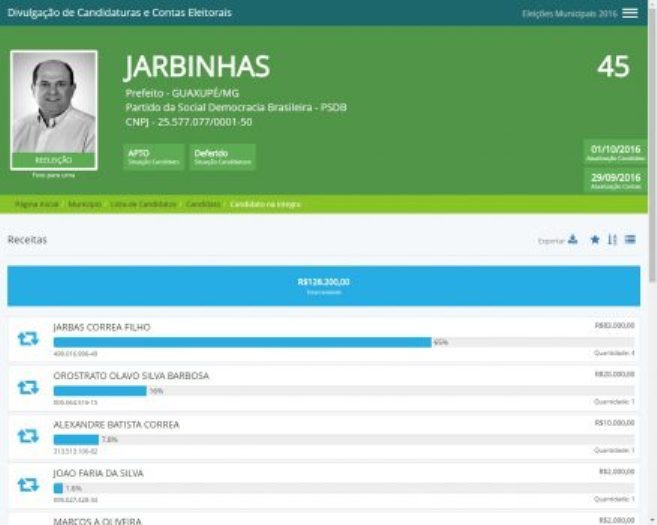The image size is (657, 525).
Task: Go to Página Inicial breadcrumb
Action: [35, 204]
